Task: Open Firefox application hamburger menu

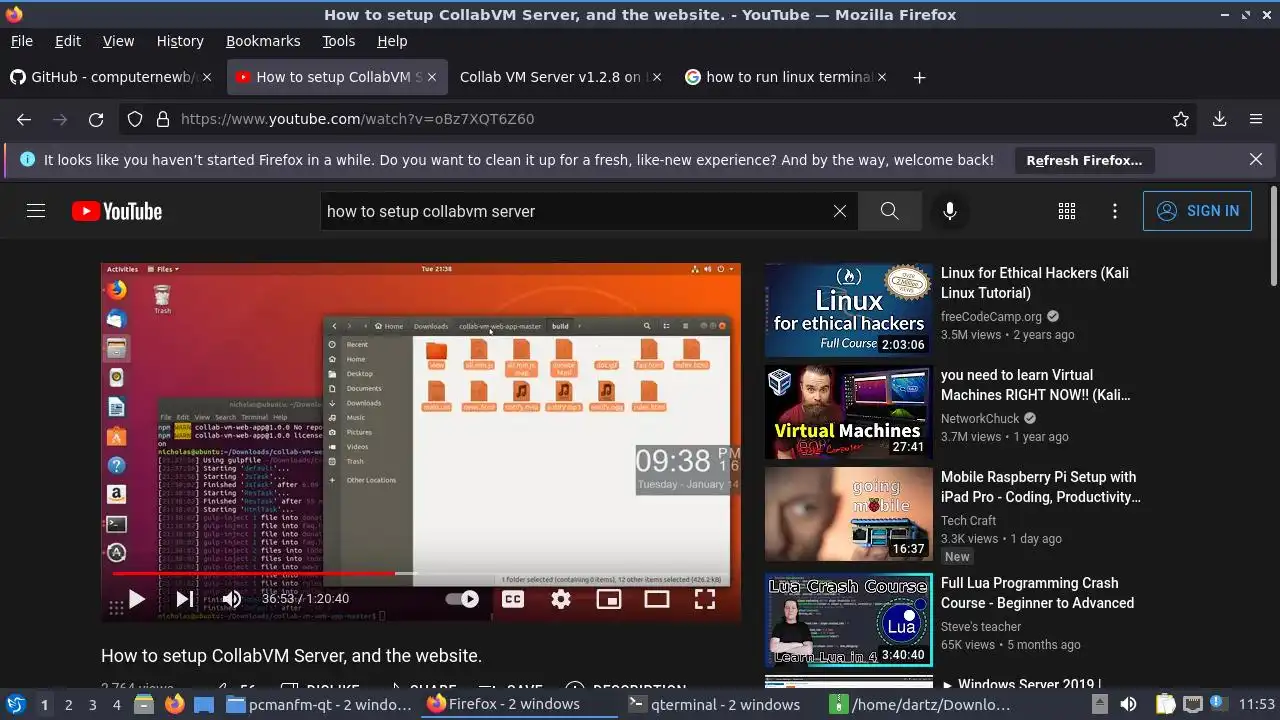Action: [x=1256, y=119]
